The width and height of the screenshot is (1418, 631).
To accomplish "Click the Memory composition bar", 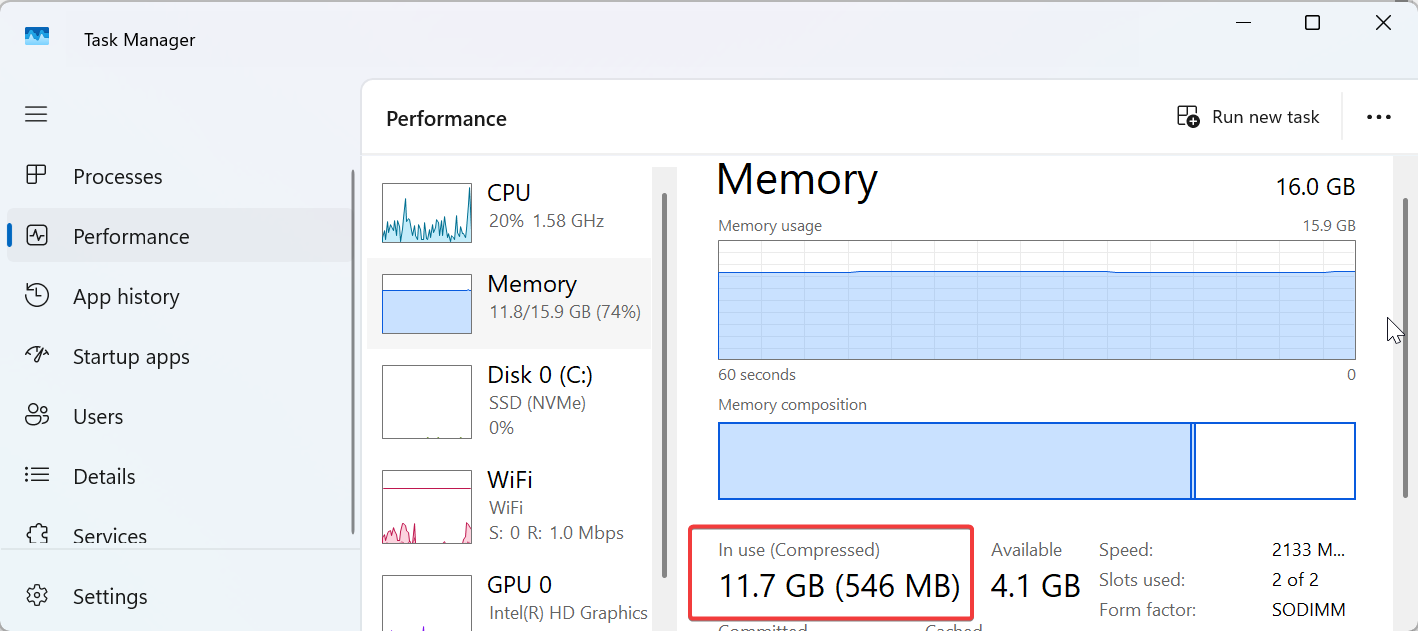I will point(1036,461).
